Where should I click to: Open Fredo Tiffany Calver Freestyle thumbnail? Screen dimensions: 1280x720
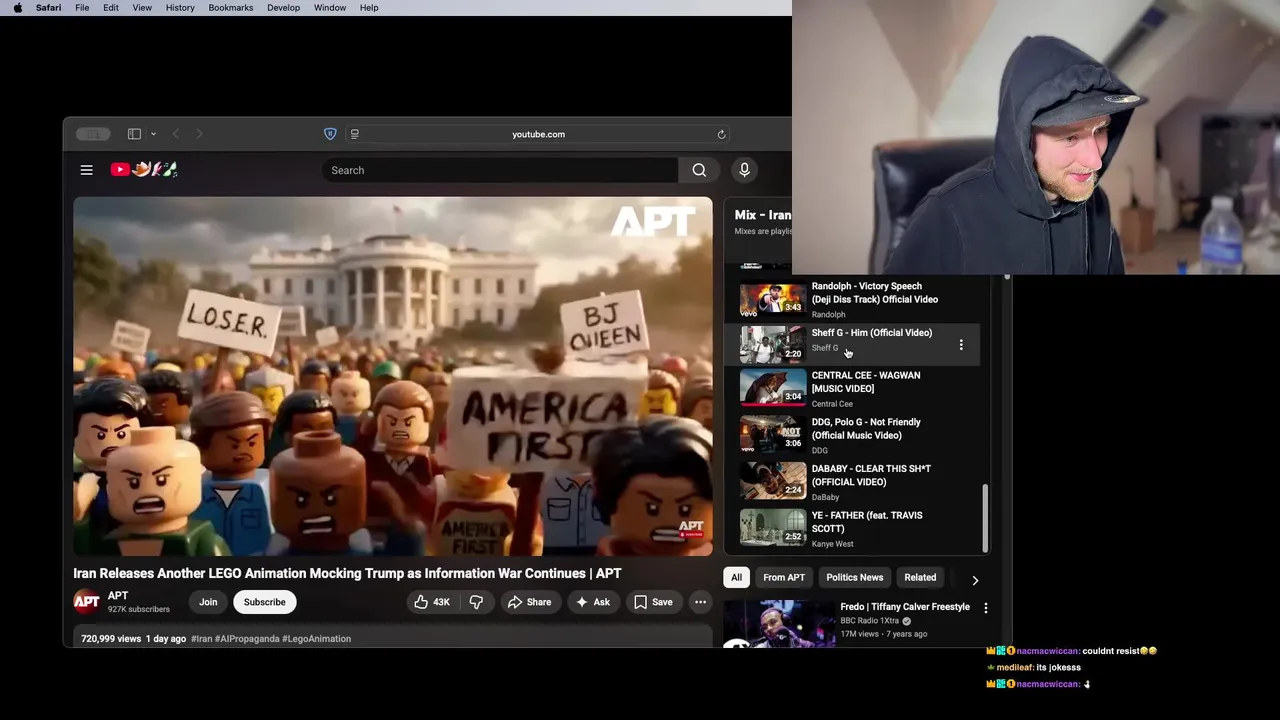click(779, 624)
